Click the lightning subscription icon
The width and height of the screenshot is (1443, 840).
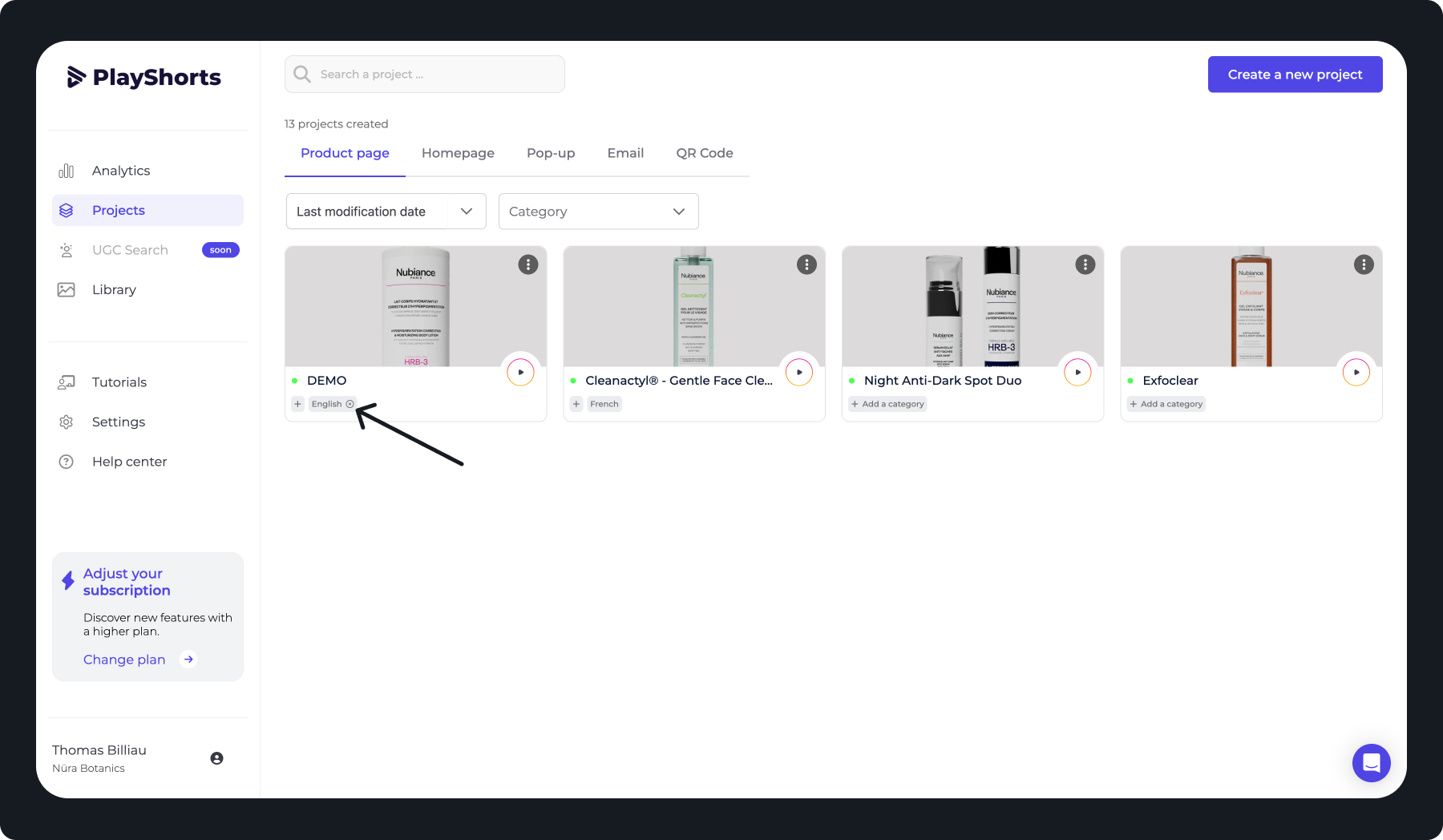(68, 580)
